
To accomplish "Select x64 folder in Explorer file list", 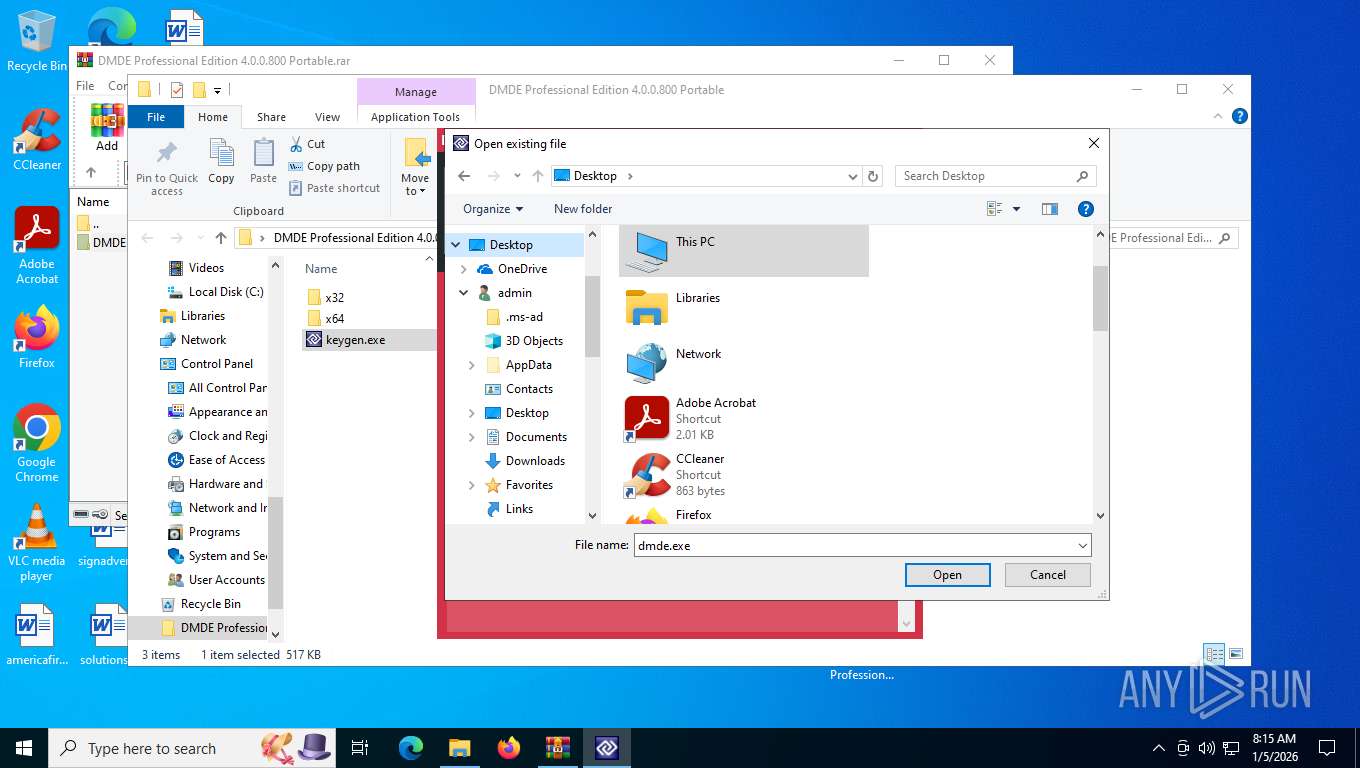I will (326, 319).
